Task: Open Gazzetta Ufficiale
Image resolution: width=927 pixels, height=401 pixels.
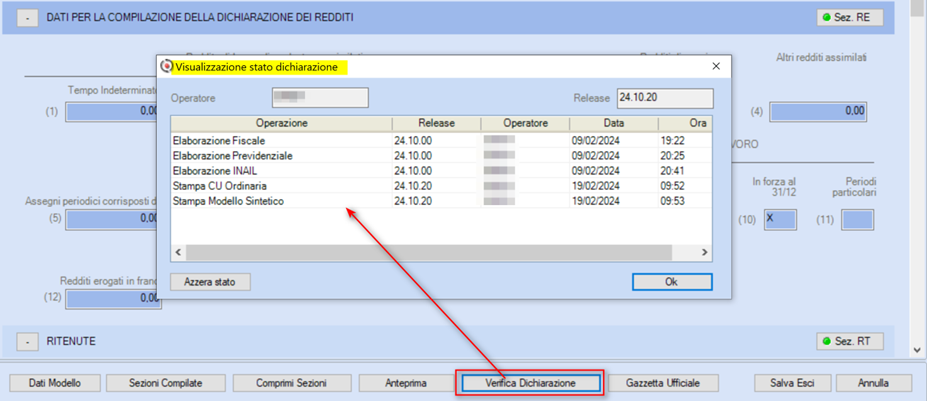Action: [663, 383]
